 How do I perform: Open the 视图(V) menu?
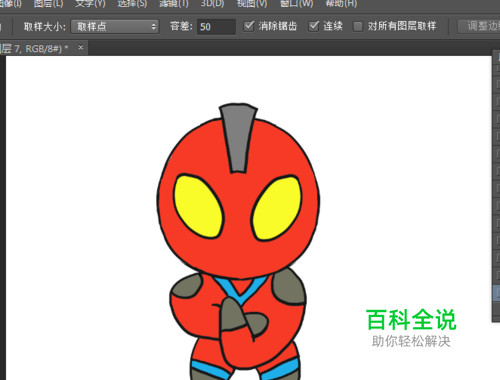(252, 3)
